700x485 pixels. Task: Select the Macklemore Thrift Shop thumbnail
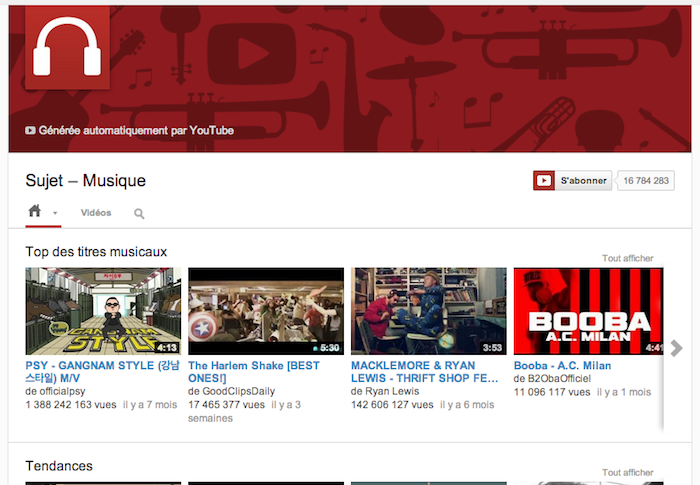point(429,311)
